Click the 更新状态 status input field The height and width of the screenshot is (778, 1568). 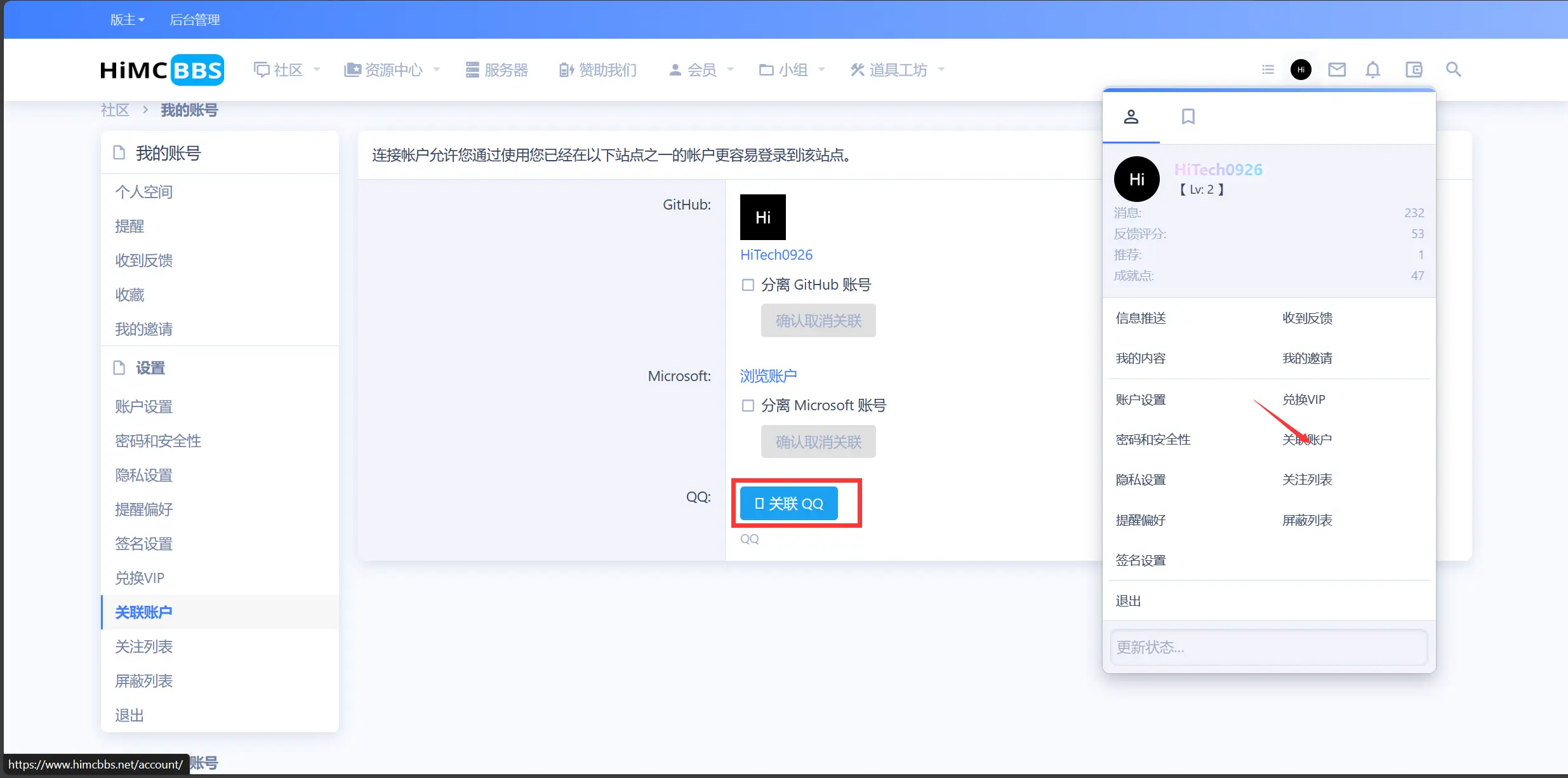(1268, 647)
